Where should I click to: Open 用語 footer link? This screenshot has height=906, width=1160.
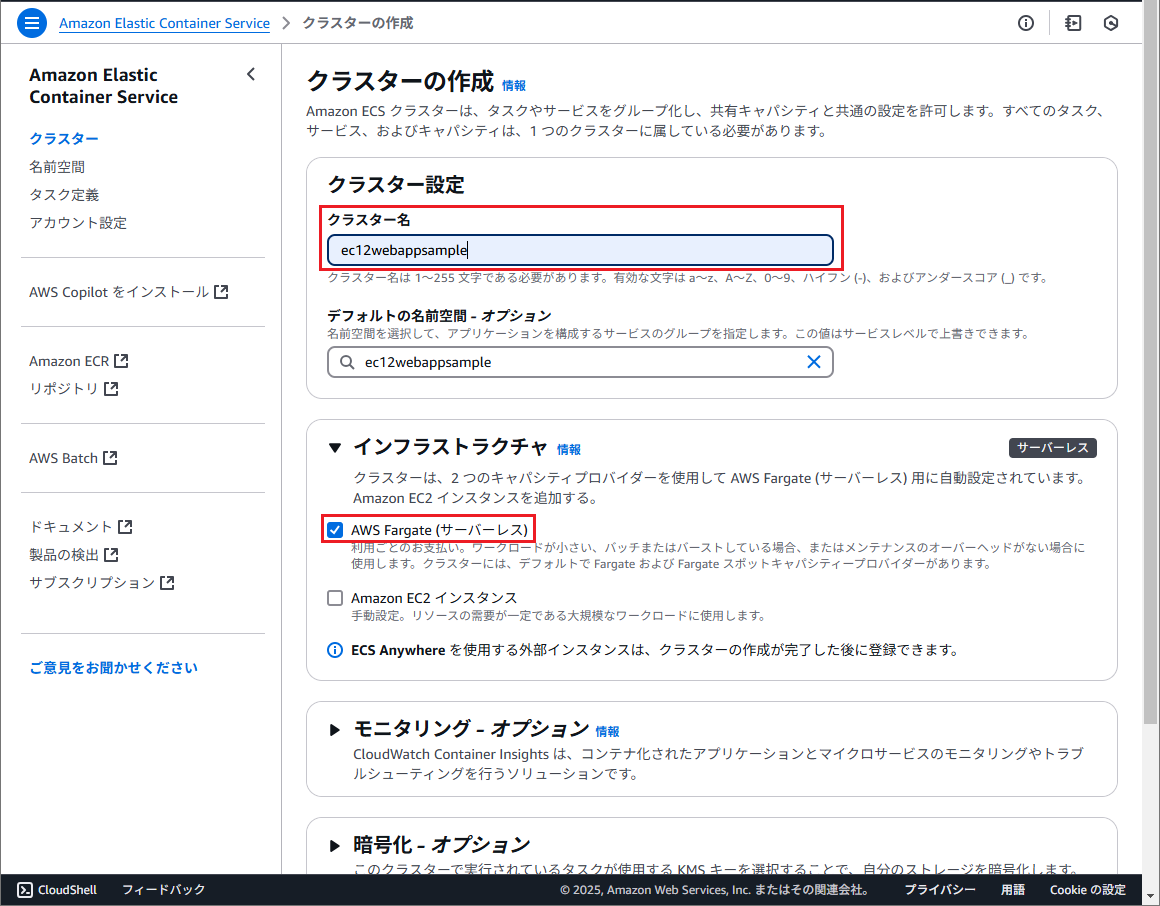tap(1013, 890)
